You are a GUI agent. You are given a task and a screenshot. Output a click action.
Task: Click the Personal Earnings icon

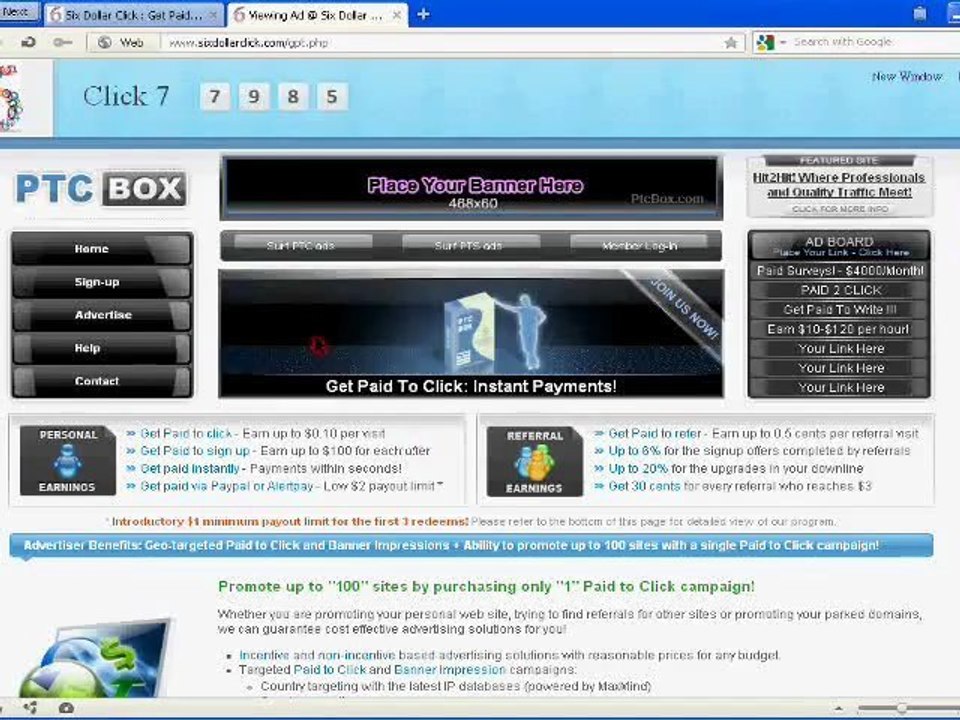(x=68, y=460)
